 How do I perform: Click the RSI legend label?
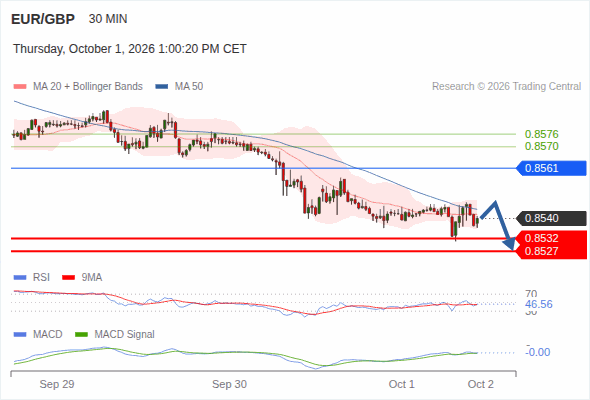coord(41,278)
